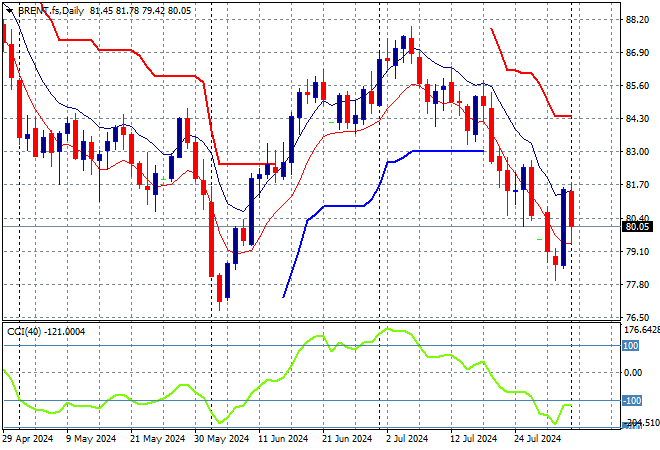The width and height of the screenshot is (660, 450).
Task: Click the 79.10 price axis label
Action: click(637, 251)
